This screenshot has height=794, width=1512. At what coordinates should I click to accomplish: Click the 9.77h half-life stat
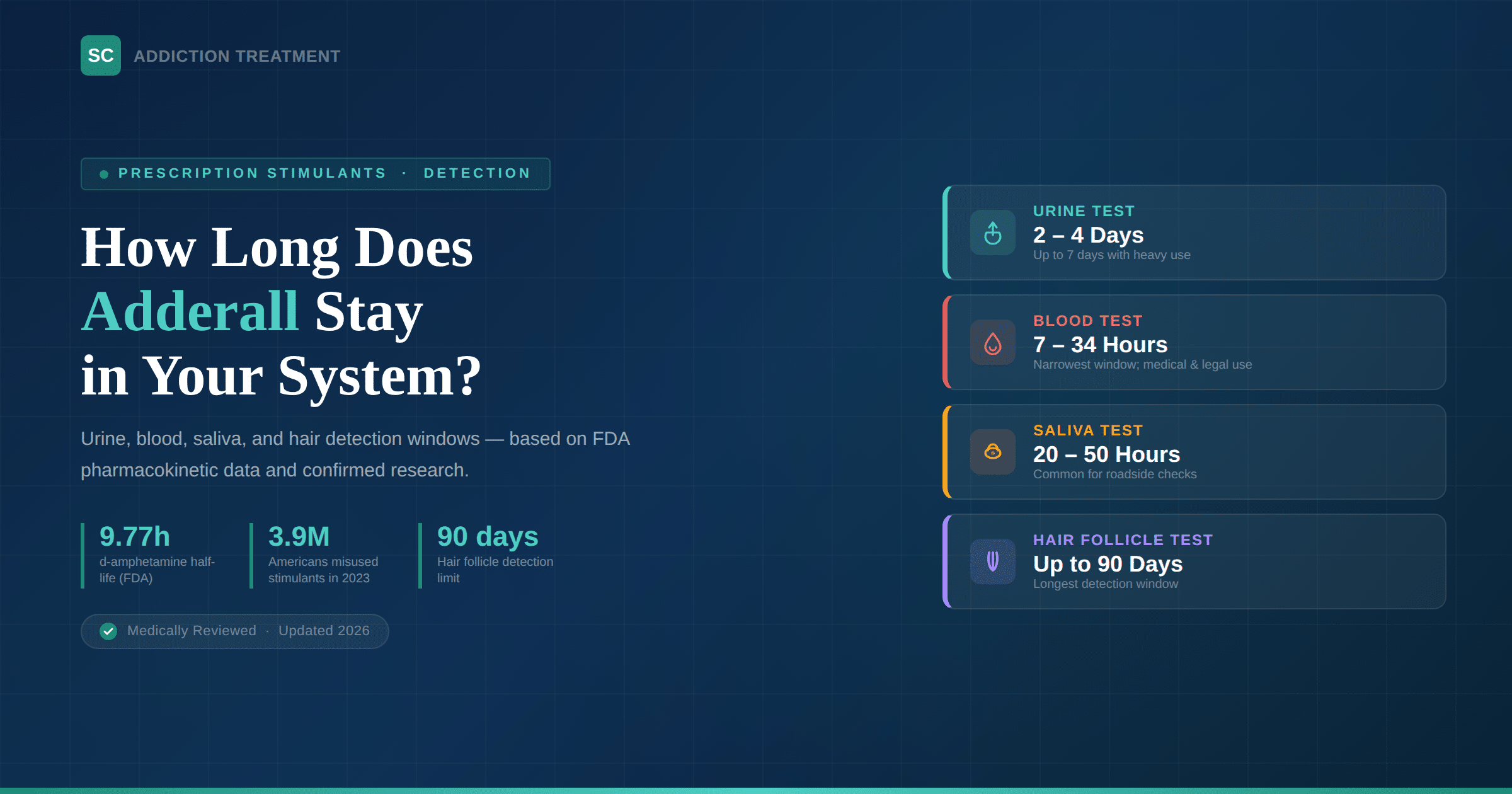(135, 536)
